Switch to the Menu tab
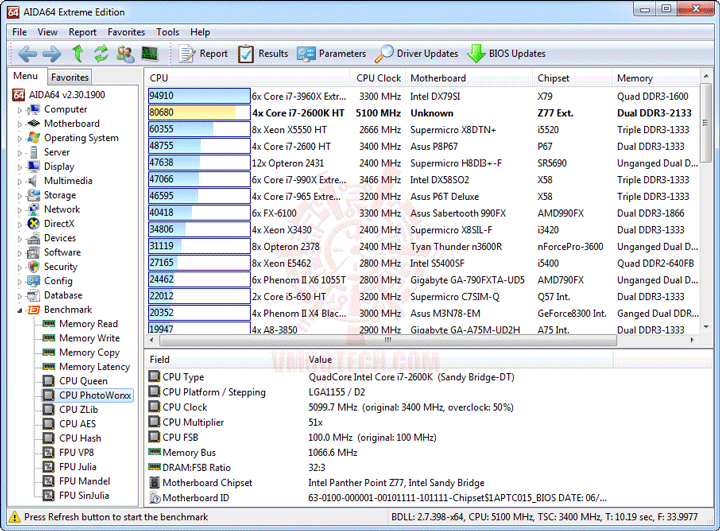 click(25, 76)
